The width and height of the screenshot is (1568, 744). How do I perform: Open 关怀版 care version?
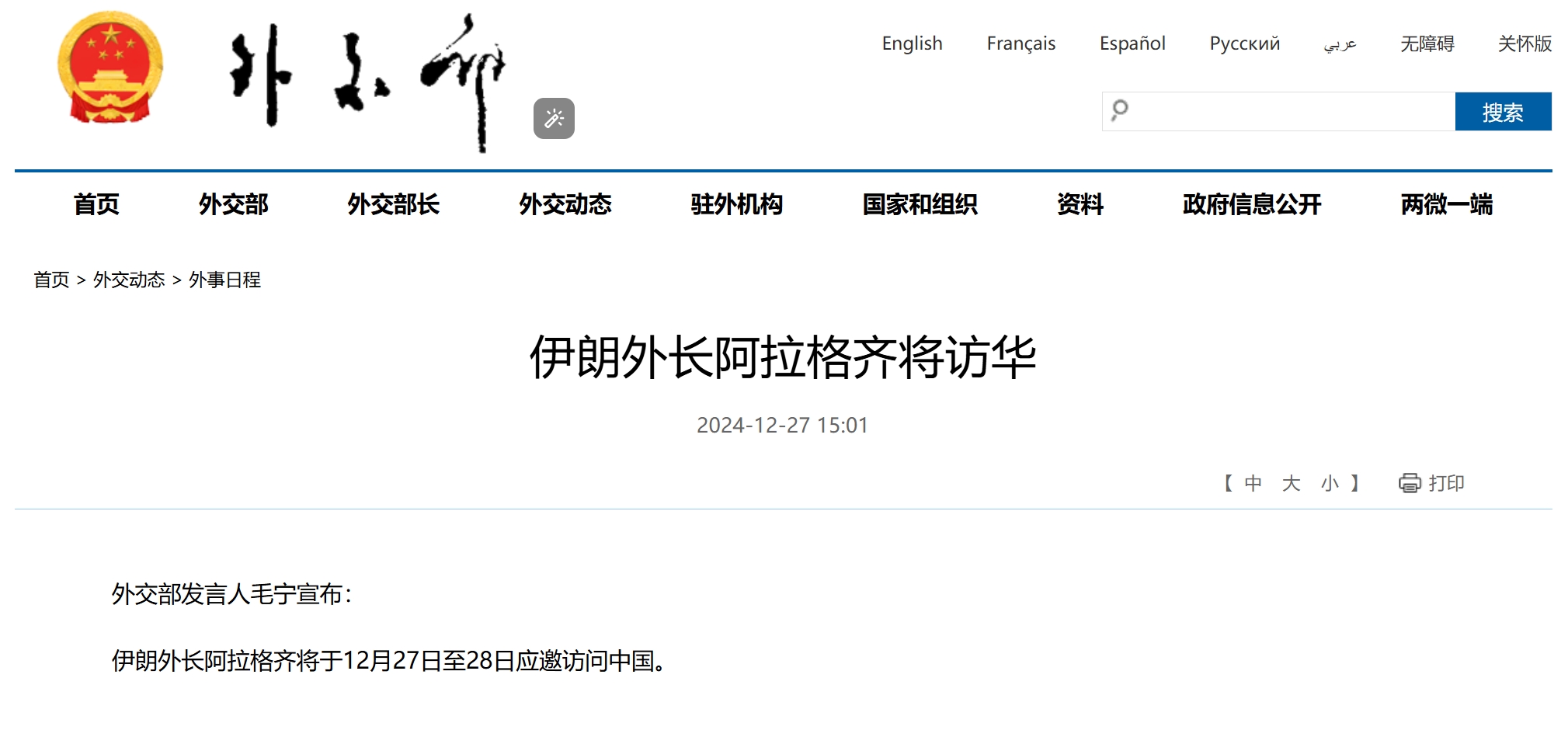(1525, 43)
